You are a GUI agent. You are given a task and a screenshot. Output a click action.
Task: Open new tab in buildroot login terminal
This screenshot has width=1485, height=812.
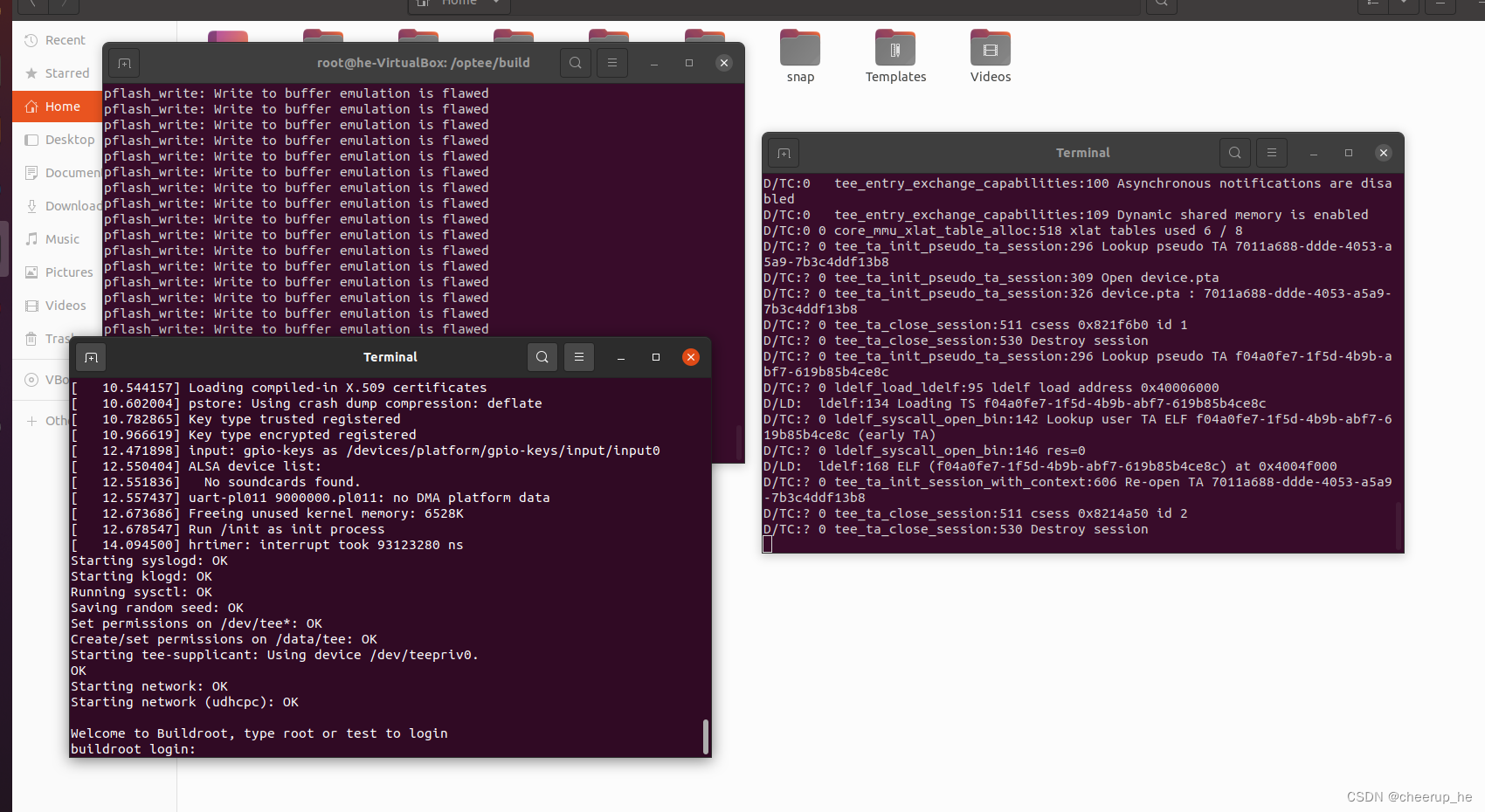(91, 357)
